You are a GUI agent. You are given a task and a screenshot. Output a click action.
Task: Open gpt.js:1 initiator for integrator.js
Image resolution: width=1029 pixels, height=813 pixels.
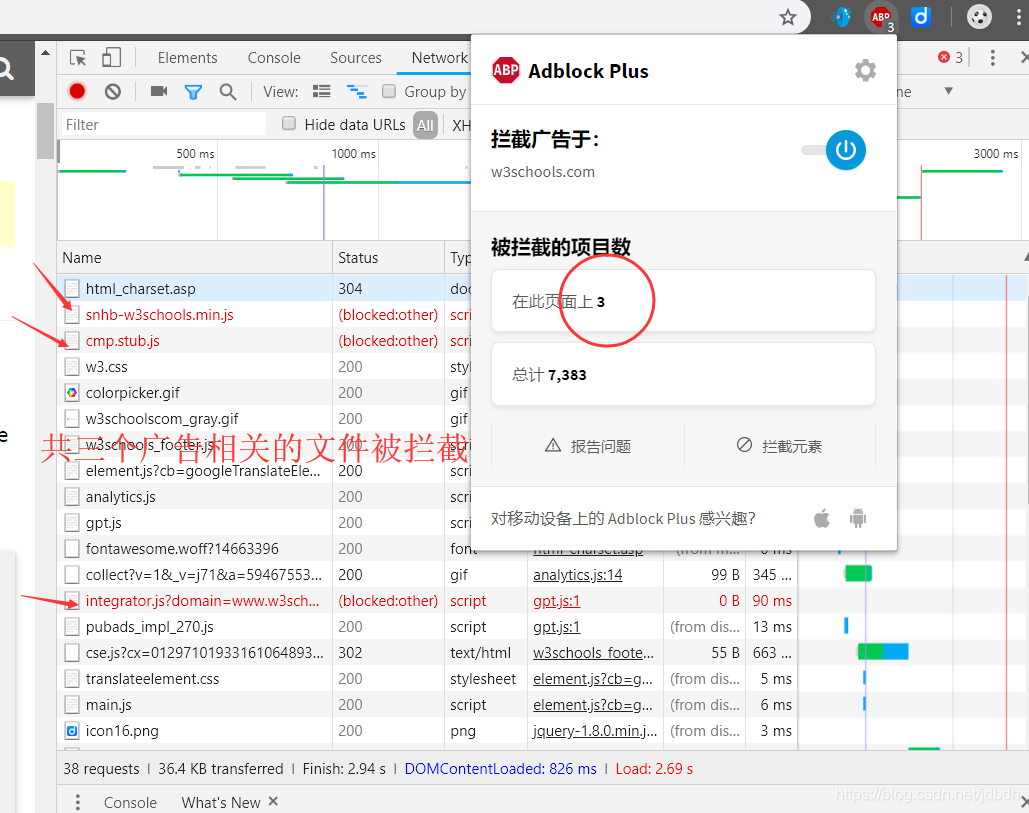pos(556,601)
